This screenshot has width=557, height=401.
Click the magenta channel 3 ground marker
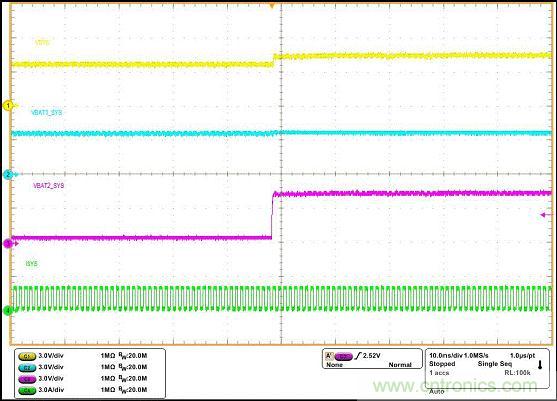(8, 243)
